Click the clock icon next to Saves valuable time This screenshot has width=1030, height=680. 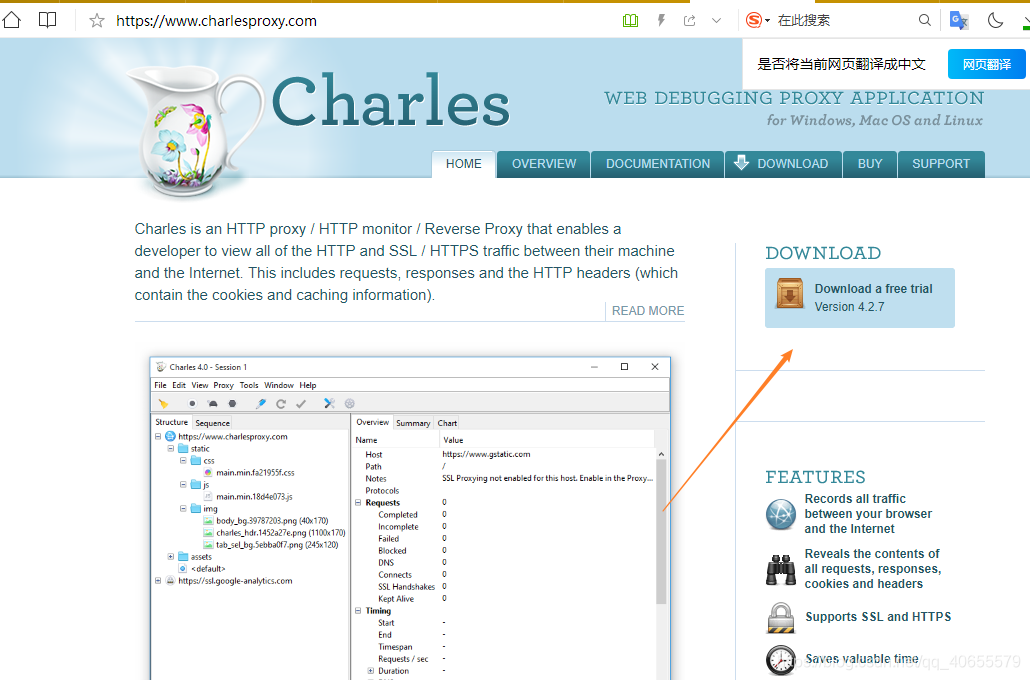click(781, 660)
